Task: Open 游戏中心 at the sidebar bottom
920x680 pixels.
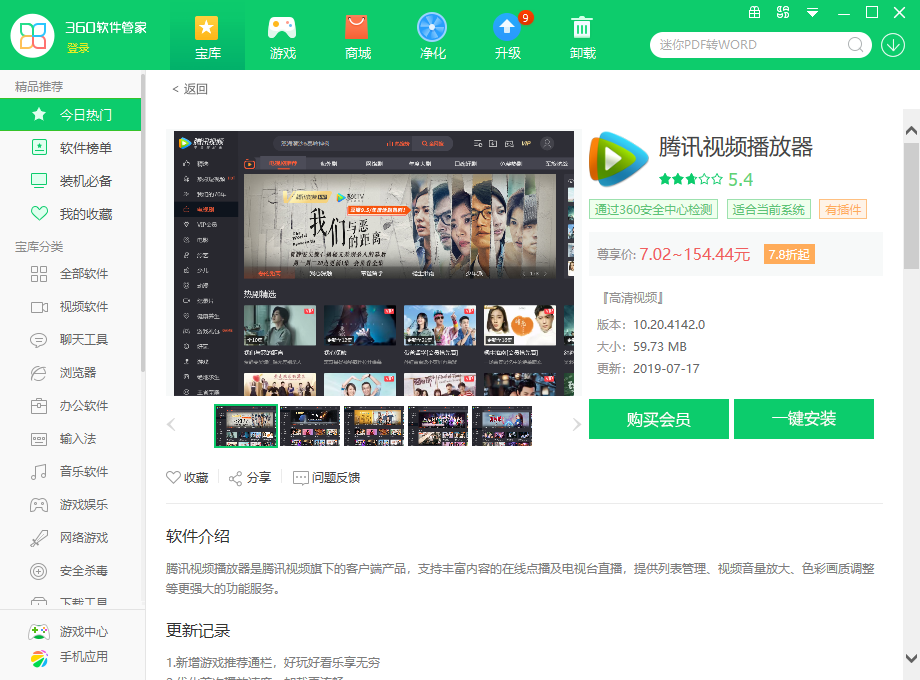Action: click(x=70, y=631)
